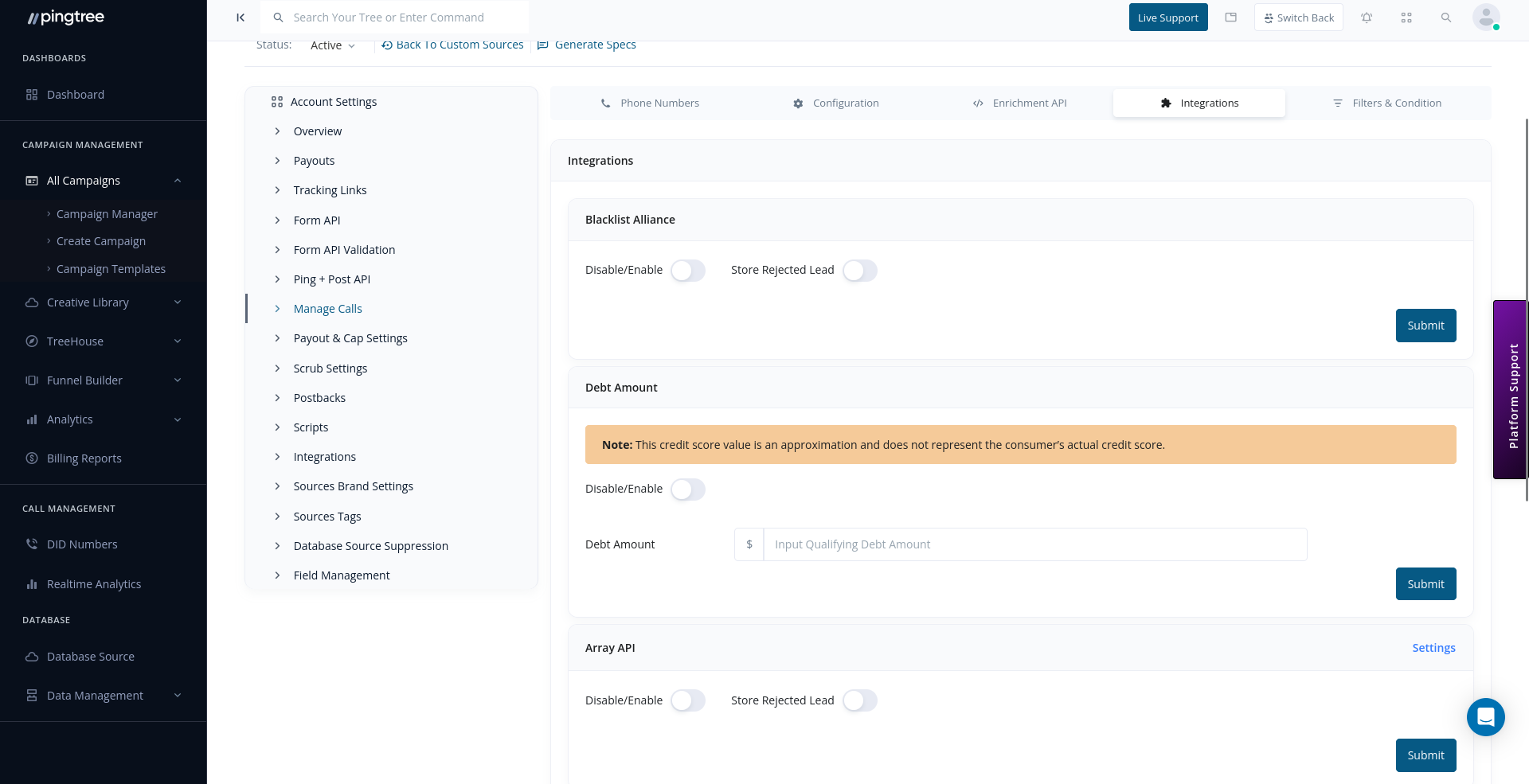Open the Status Active dropdown

click(x=333, y=45)
